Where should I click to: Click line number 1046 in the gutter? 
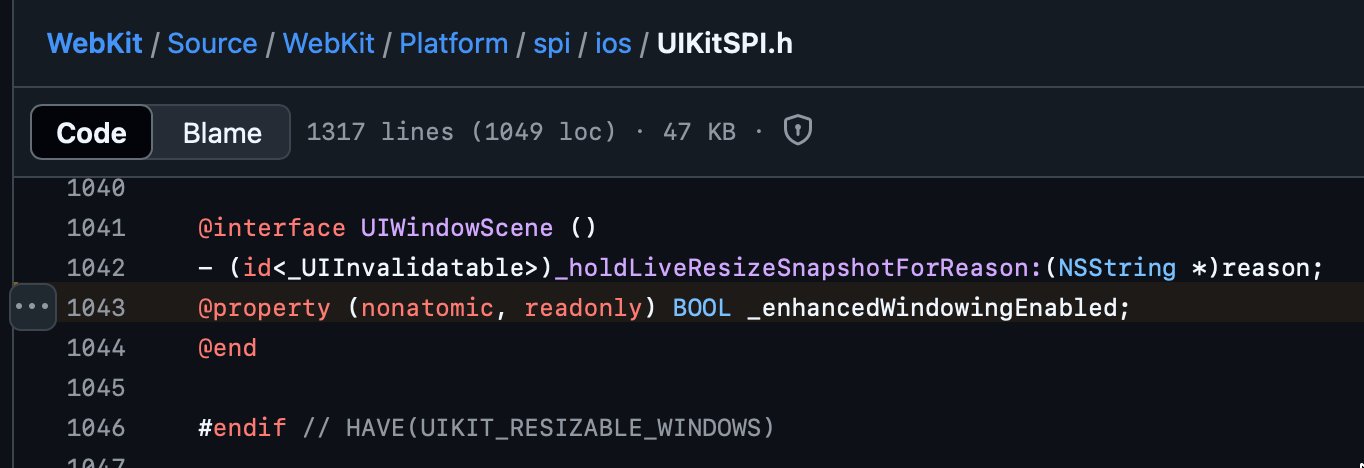[96, 428]
